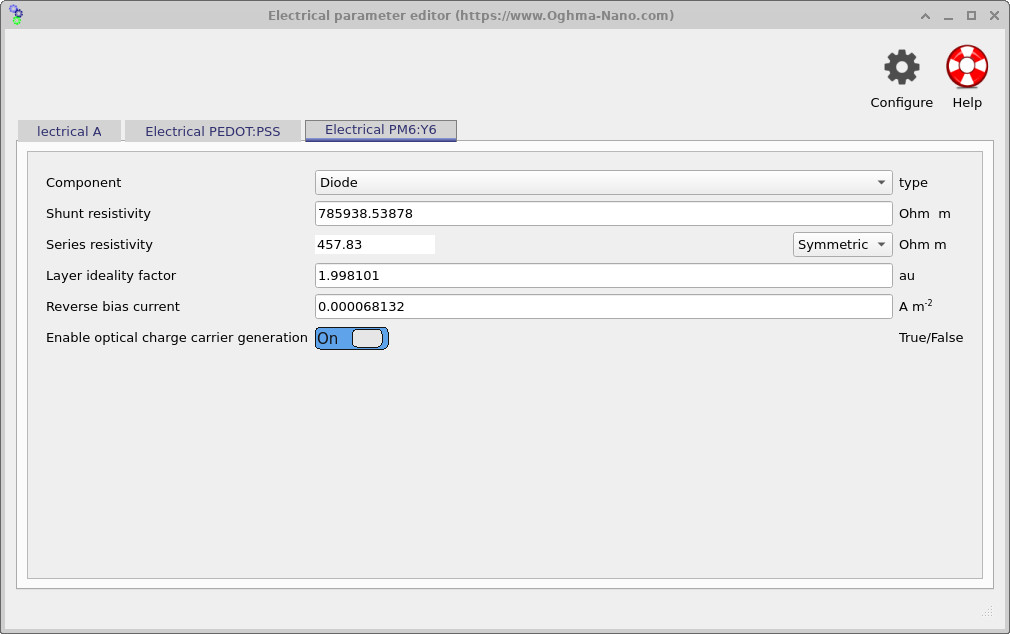Click the Component label text
The image size is (1010, 634).
click(x=83, y=182)
